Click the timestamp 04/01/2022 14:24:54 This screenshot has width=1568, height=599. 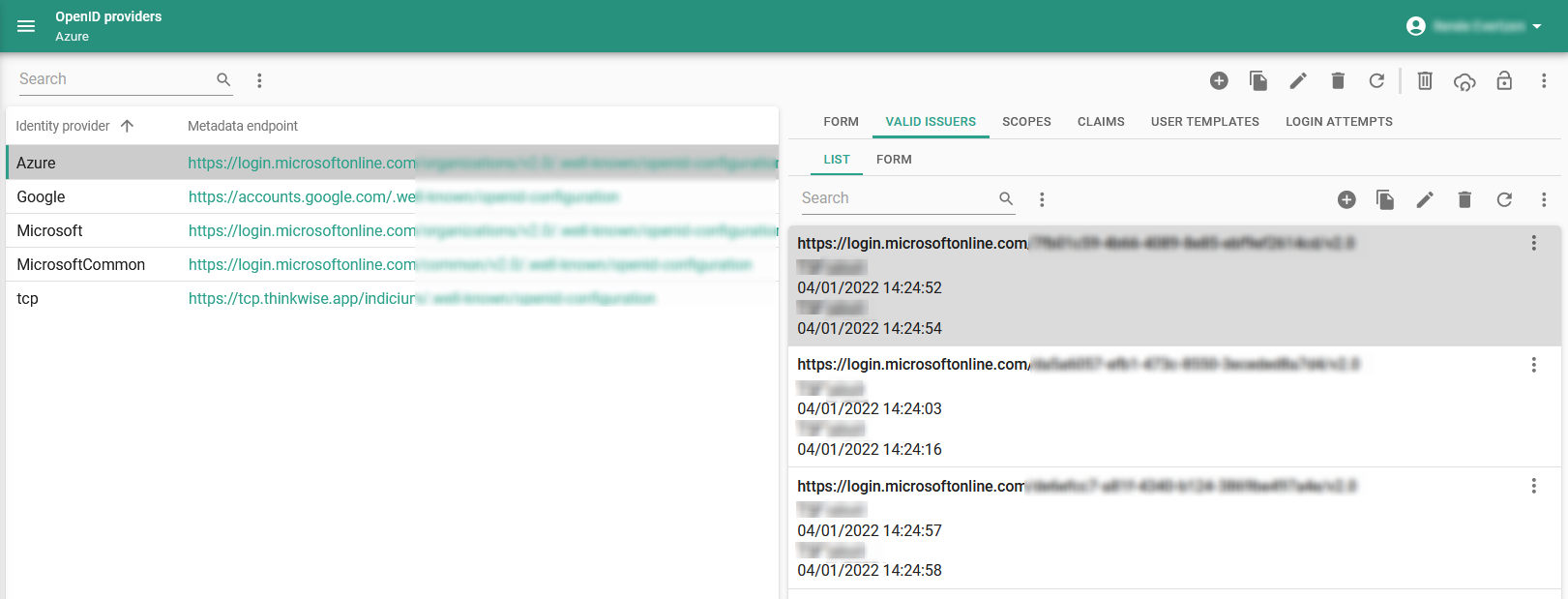(x=870, y=328)
